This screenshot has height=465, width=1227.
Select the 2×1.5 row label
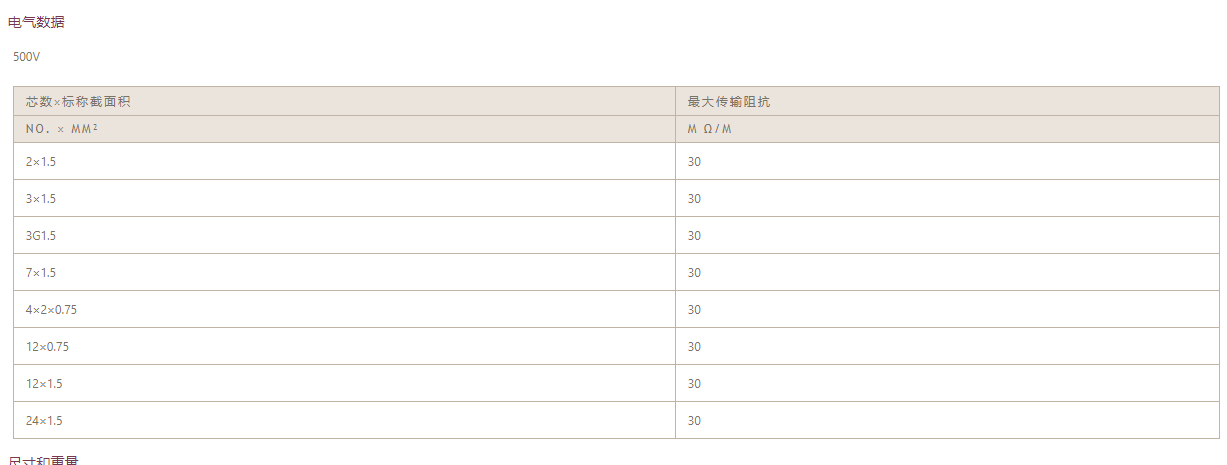click(x=41, y=162)
